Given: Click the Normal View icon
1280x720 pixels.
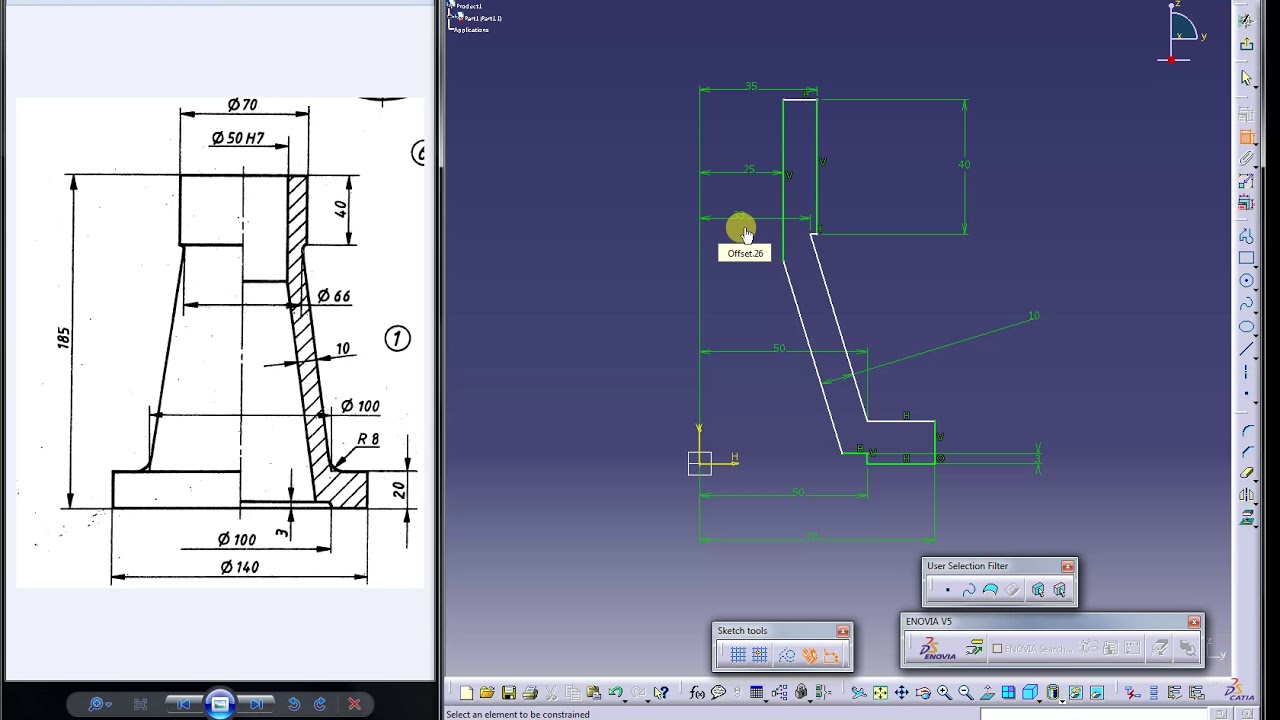Looking at the screenshot, I should (x=987, y=692).
